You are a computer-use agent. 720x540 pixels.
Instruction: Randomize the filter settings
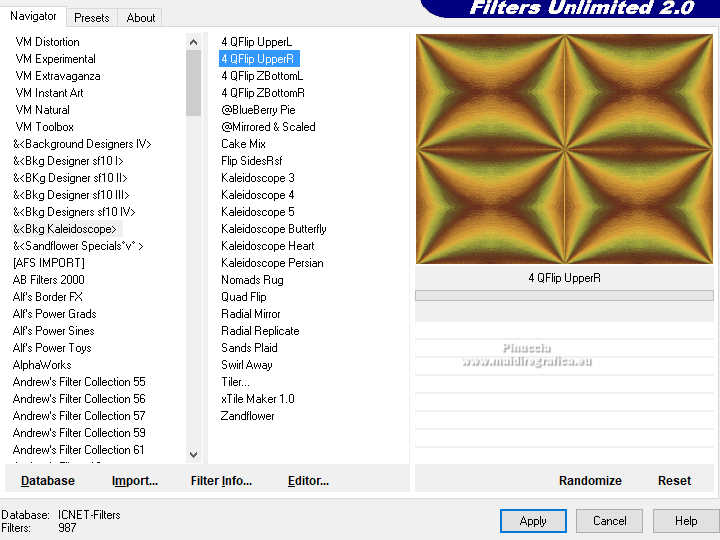pyautogui.click(x=590, y=481)
